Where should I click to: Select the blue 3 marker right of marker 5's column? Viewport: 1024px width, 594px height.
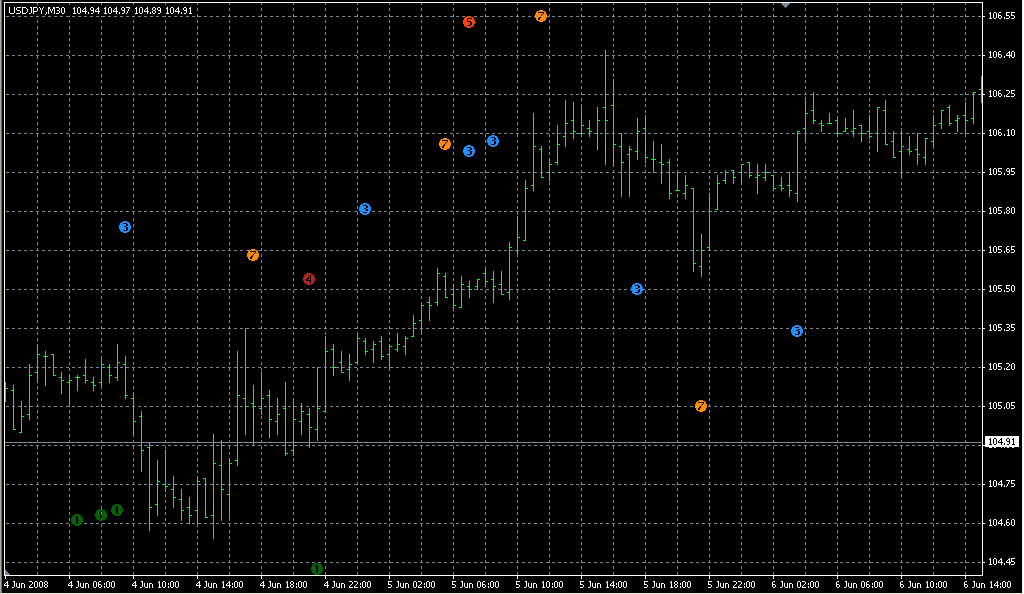coord(493,141)
